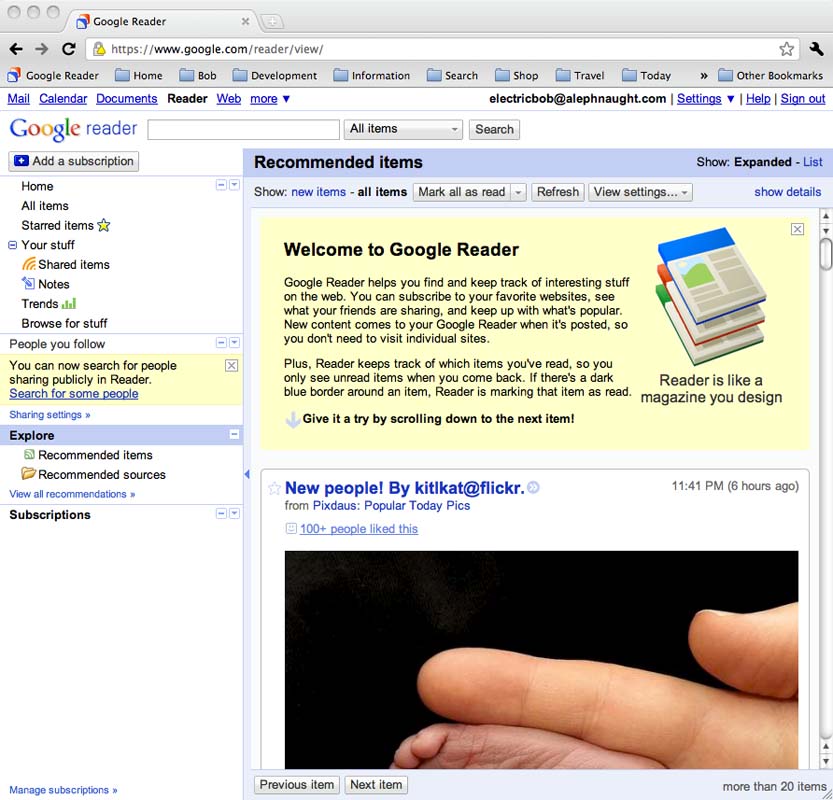The height and width of the screenshot is (800, 833).
Task: Click the Add a subscription button
Action: click(73, 161)
